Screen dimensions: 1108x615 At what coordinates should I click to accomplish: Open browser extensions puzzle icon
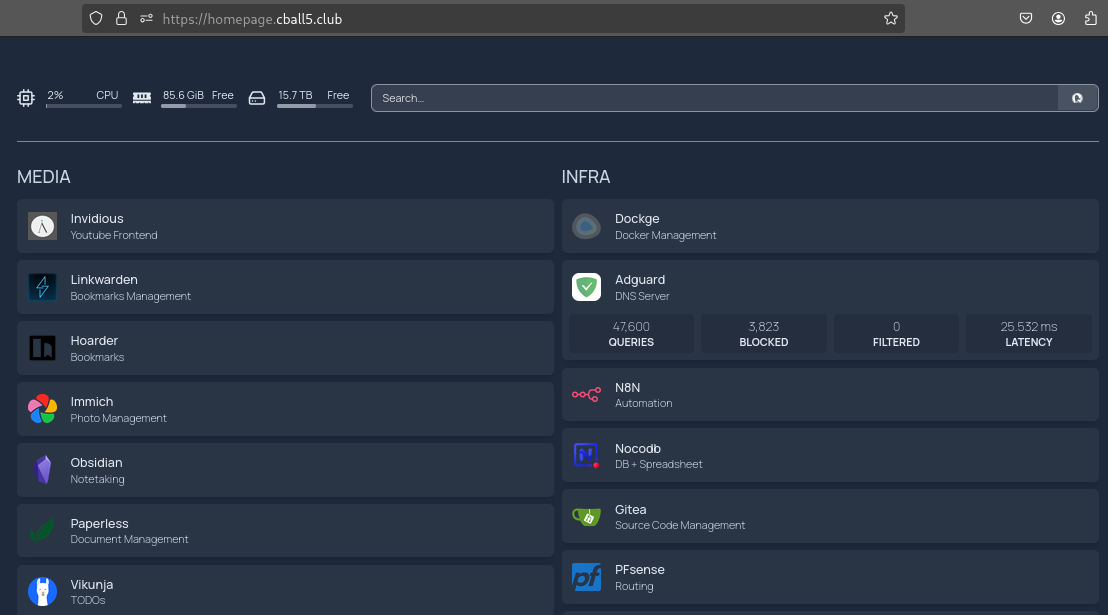(1090, 19)
